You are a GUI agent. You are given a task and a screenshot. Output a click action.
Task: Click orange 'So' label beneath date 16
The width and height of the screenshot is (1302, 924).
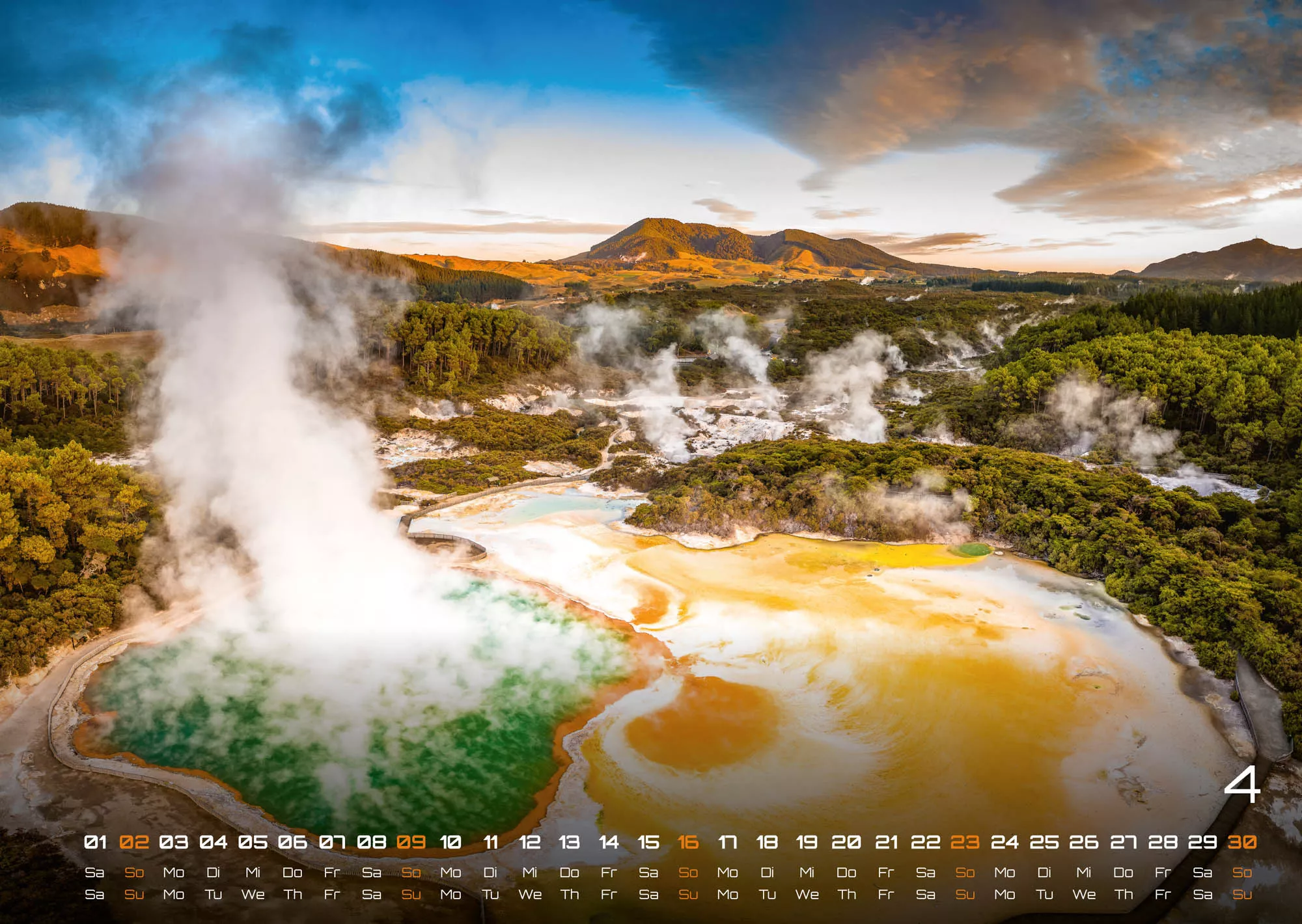tap(688, 873)
